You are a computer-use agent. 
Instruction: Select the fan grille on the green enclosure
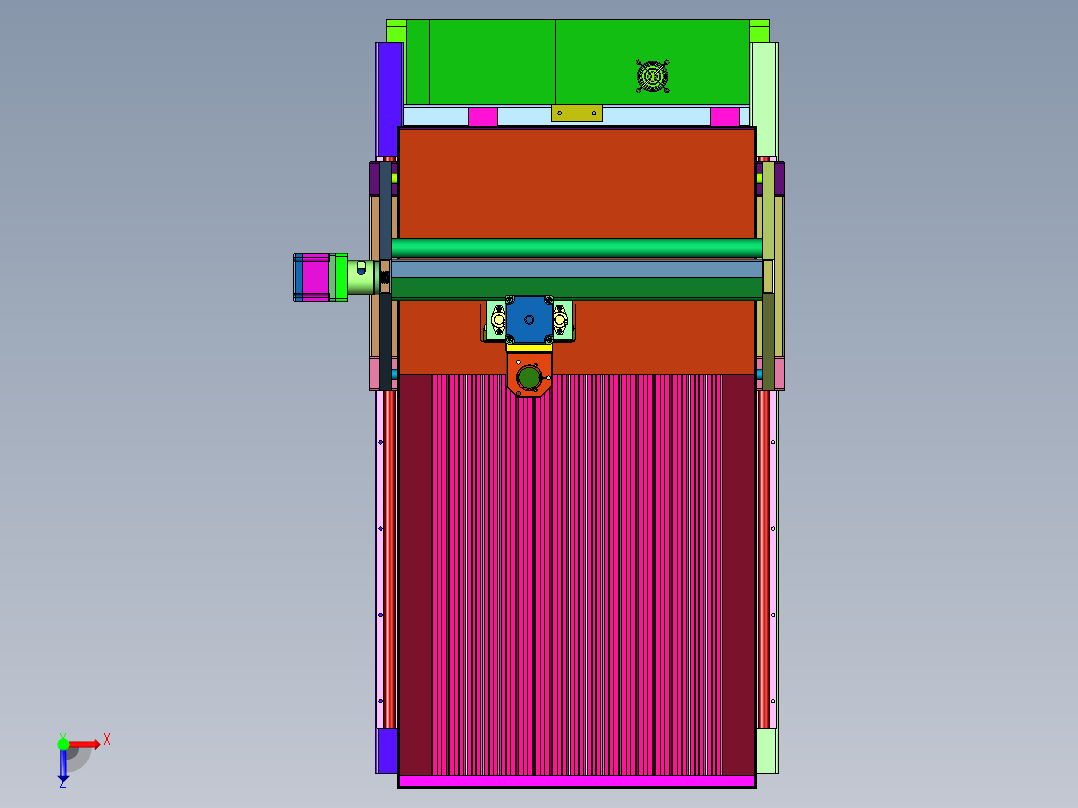652,76
